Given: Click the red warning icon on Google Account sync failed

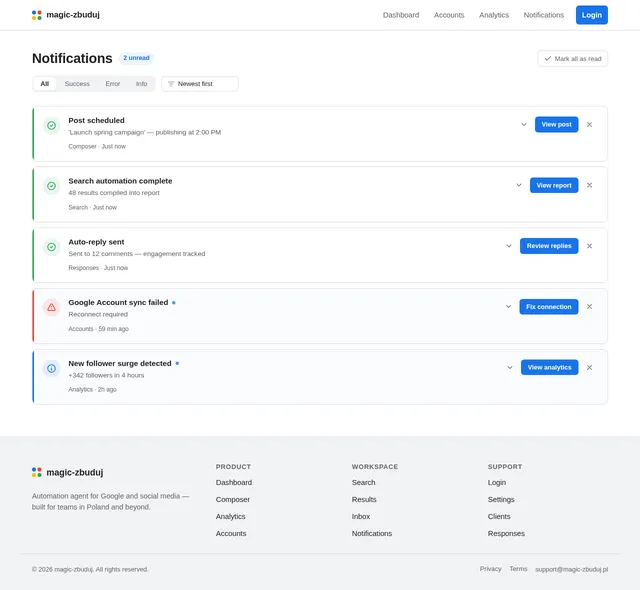Looking at the screenshot, I should pyautogui.click(x=51, y=307).
